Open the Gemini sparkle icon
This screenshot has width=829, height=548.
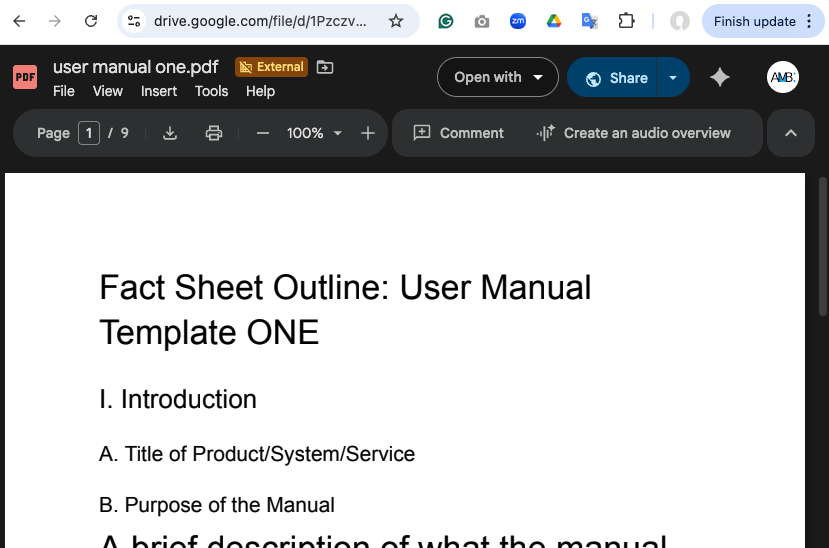pyautogui.click(x=720, y=77)
